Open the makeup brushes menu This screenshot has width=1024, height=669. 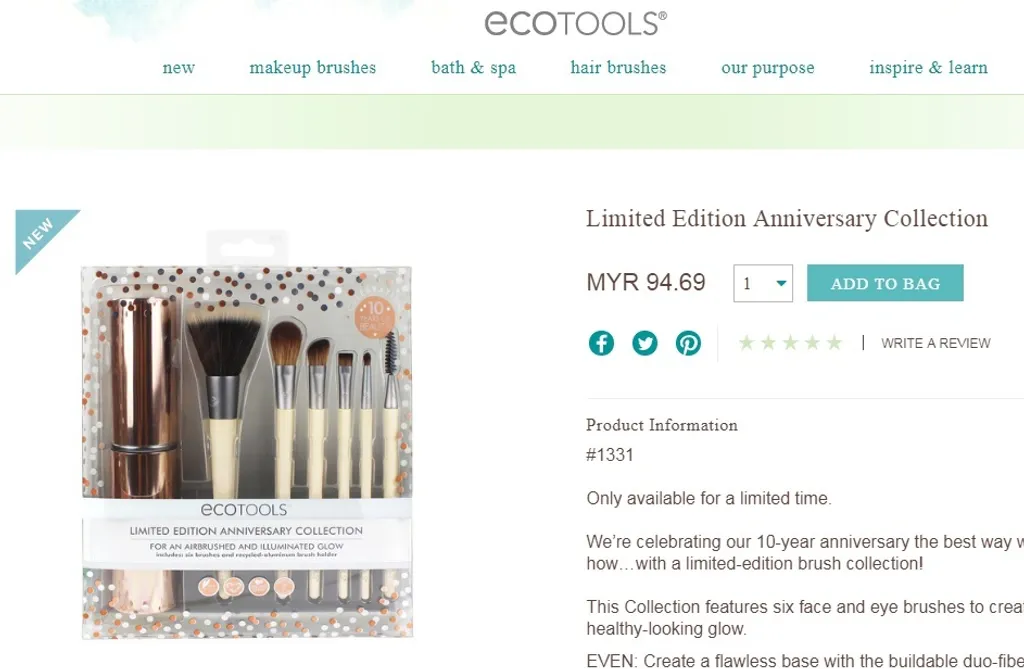point(313,67)
